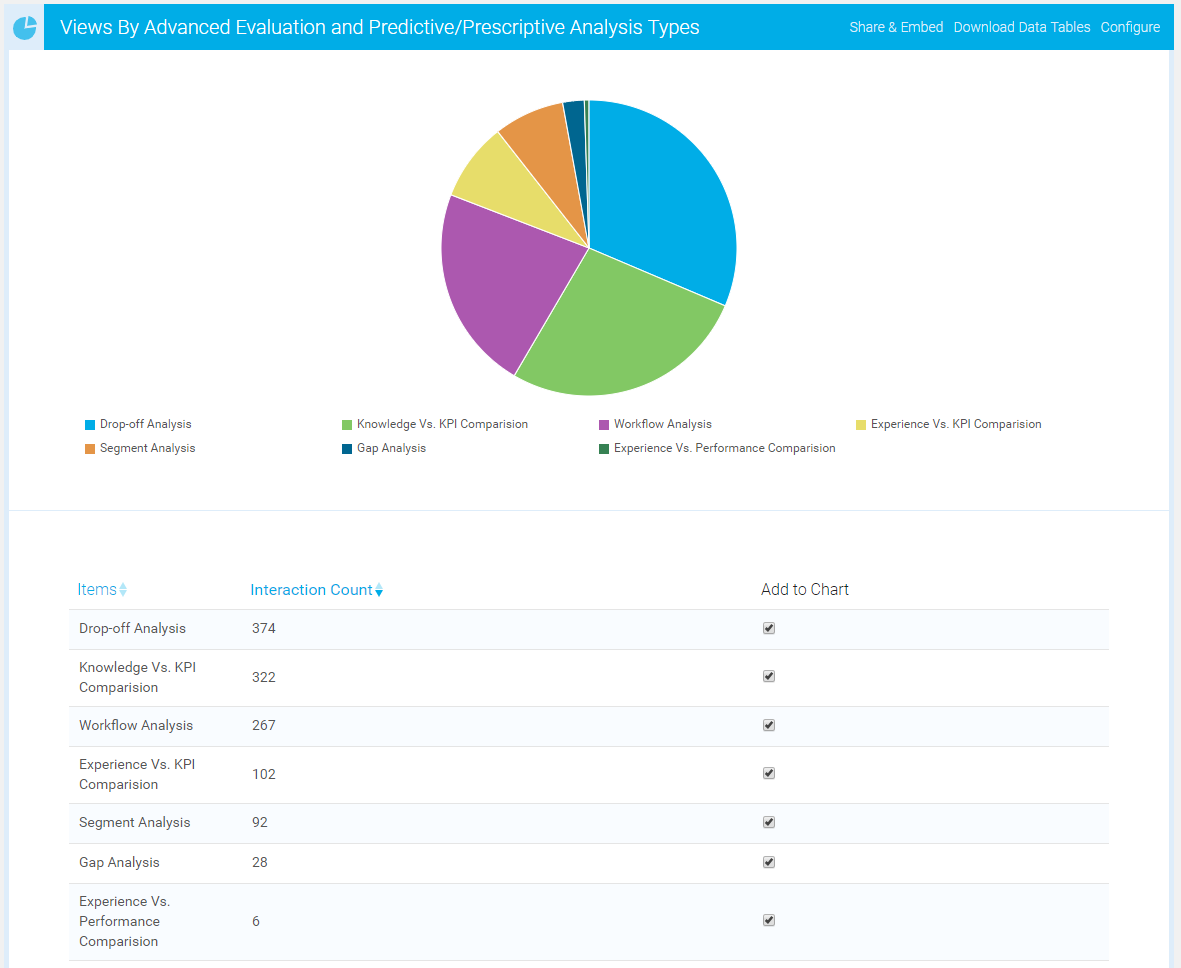This screenshot has width=1181, height=968.
Task: Toggle the Gap Analysis chart checkbox
Action: (x=768, y=862)
